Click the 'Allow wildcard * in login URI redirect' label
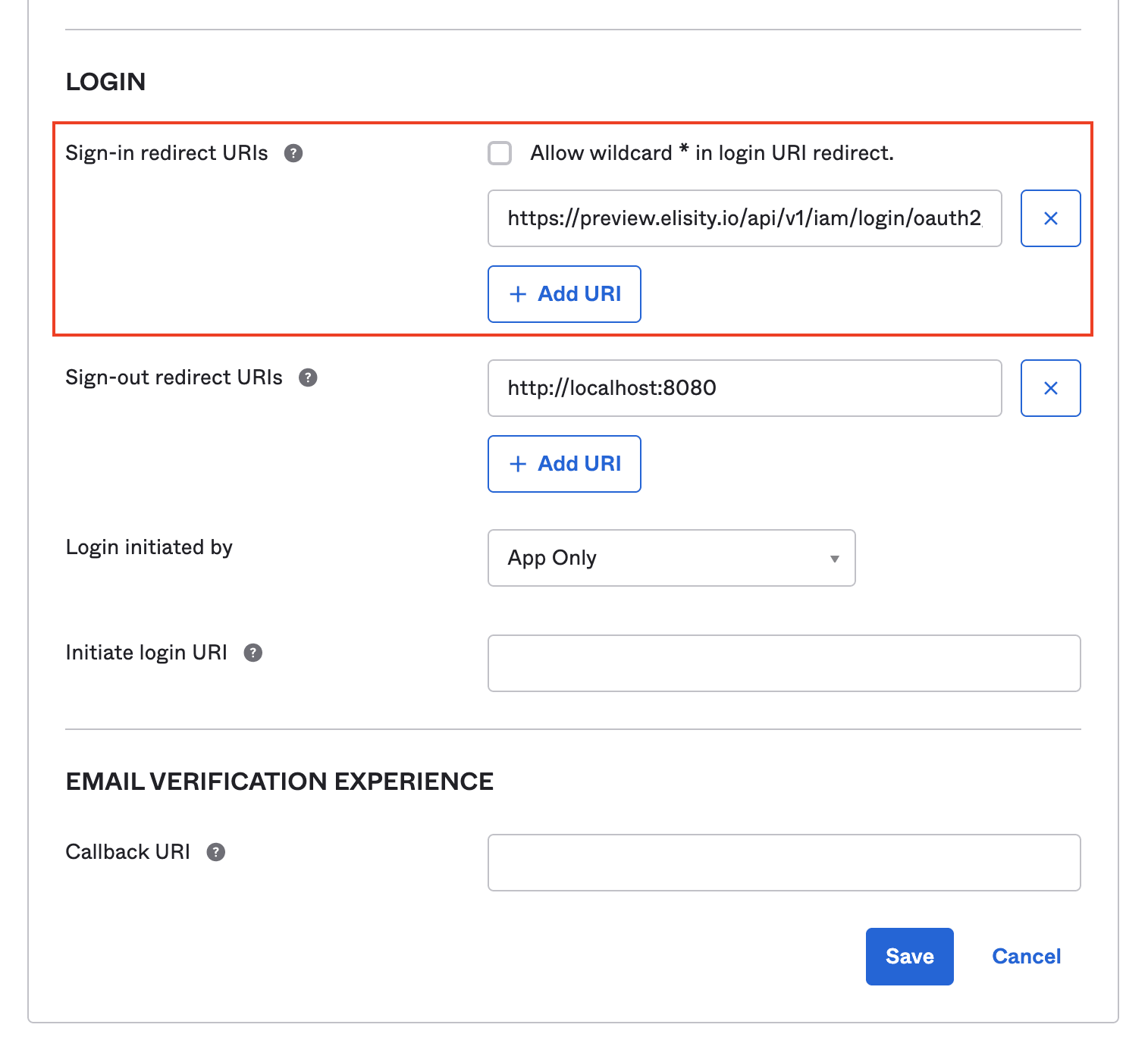 click(x=711, y=153)
